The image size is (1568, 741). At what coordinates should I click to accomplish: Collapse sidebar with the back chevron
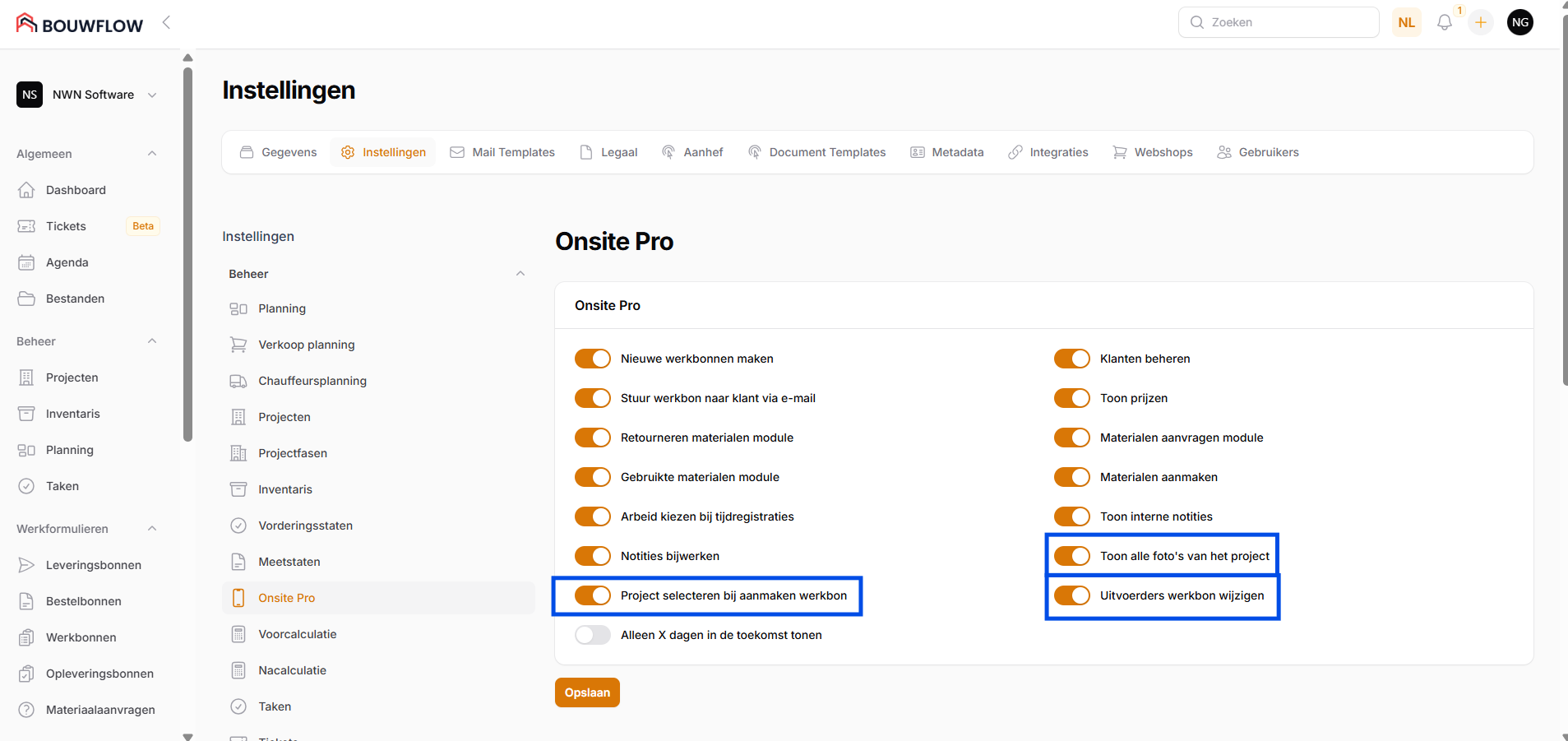point(166,22)
